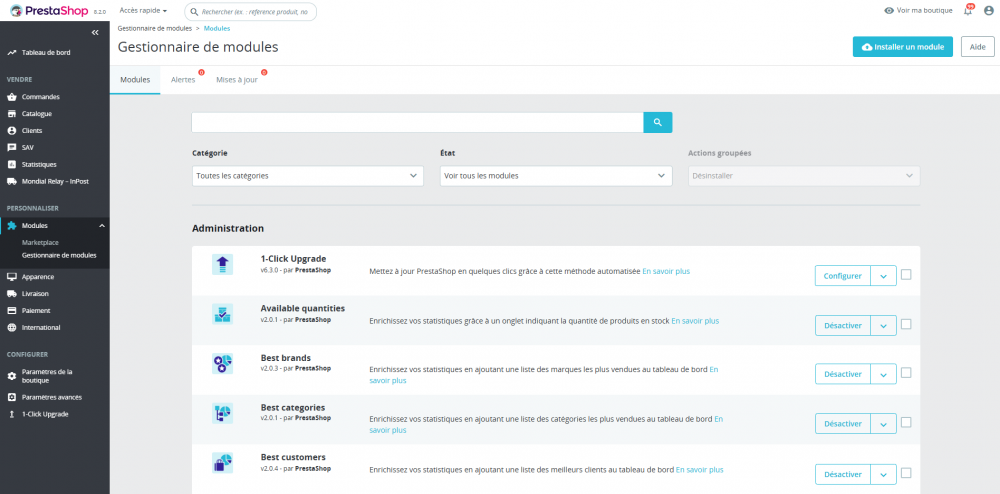
Task: Click the PrestaShop logo
Action: (49, 11)
